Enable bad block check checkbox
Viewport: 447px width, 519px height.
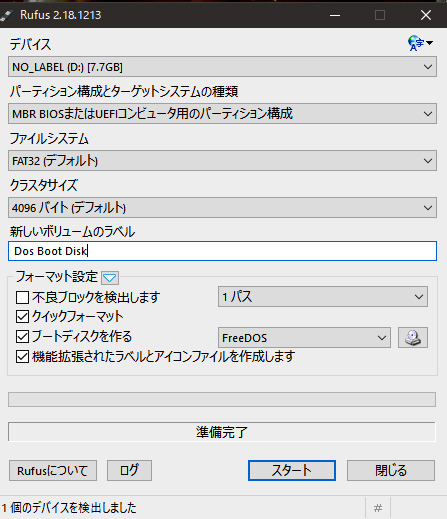point(22,297)
